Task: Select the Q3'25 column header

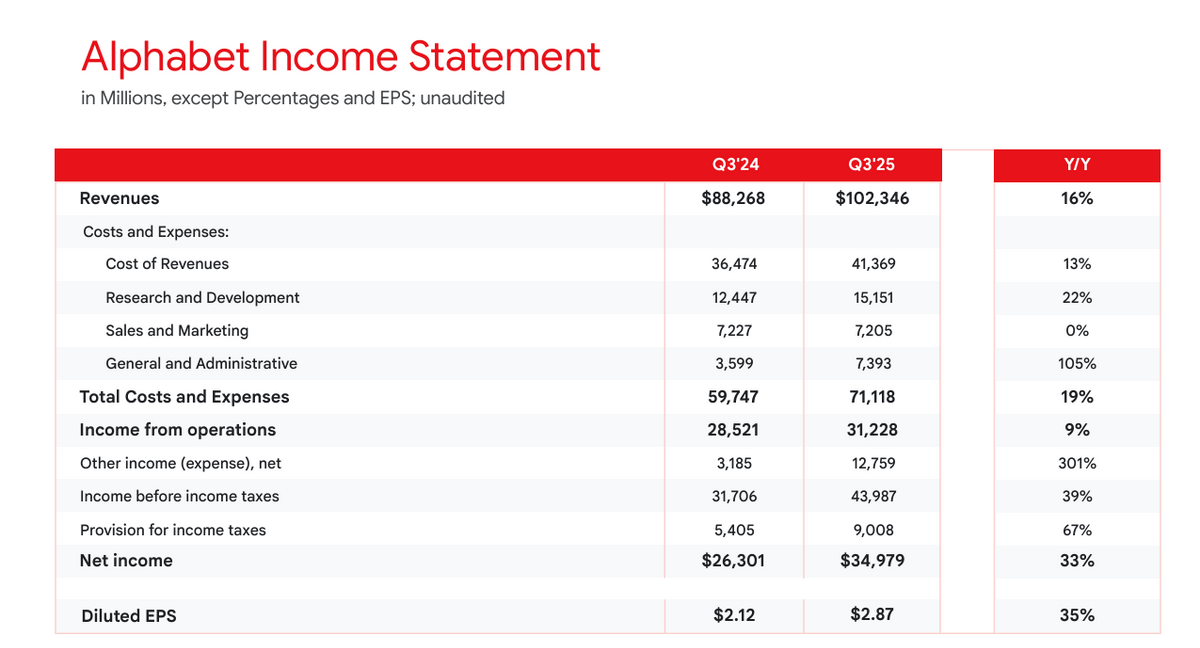Action: pos(872,165)
